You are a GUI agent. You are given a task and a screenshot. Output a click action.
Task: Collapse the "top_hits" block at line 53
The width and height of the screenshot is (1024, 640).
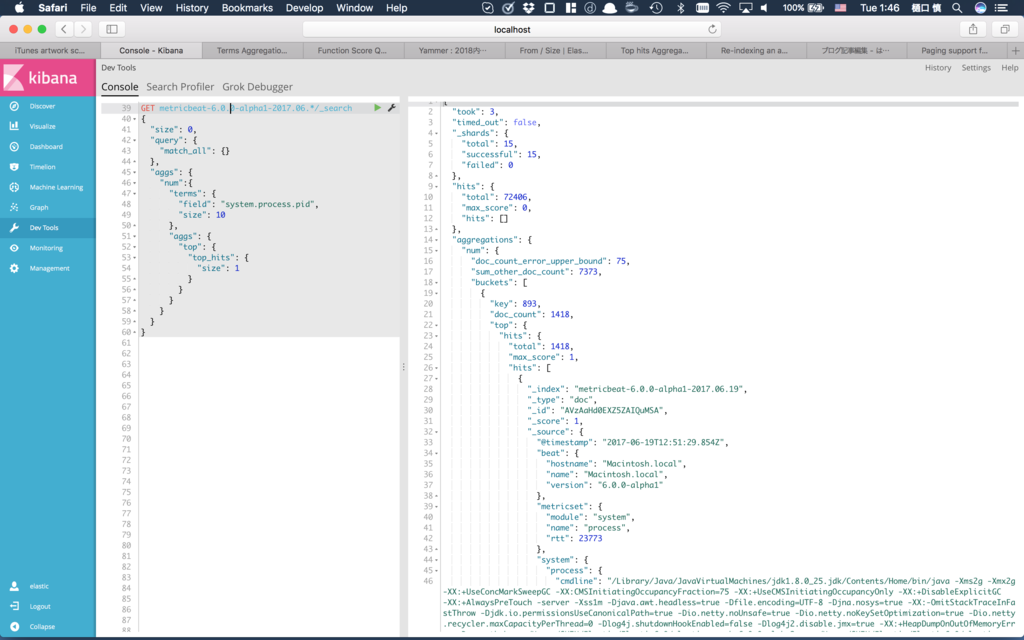tap(135, 258)
